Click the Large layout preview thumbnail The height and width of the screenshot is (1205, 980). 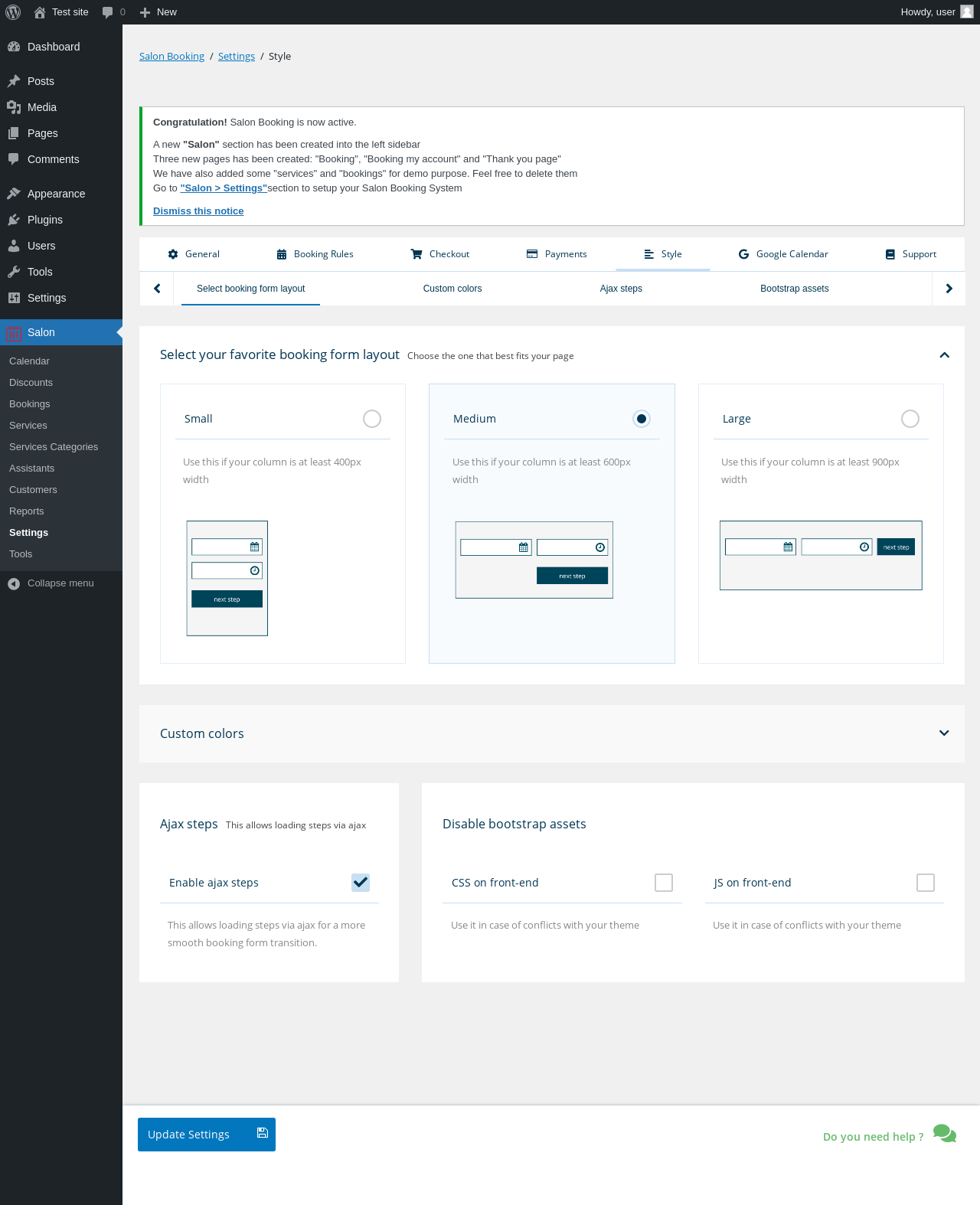pyautogui.click(x=821, y=556)
